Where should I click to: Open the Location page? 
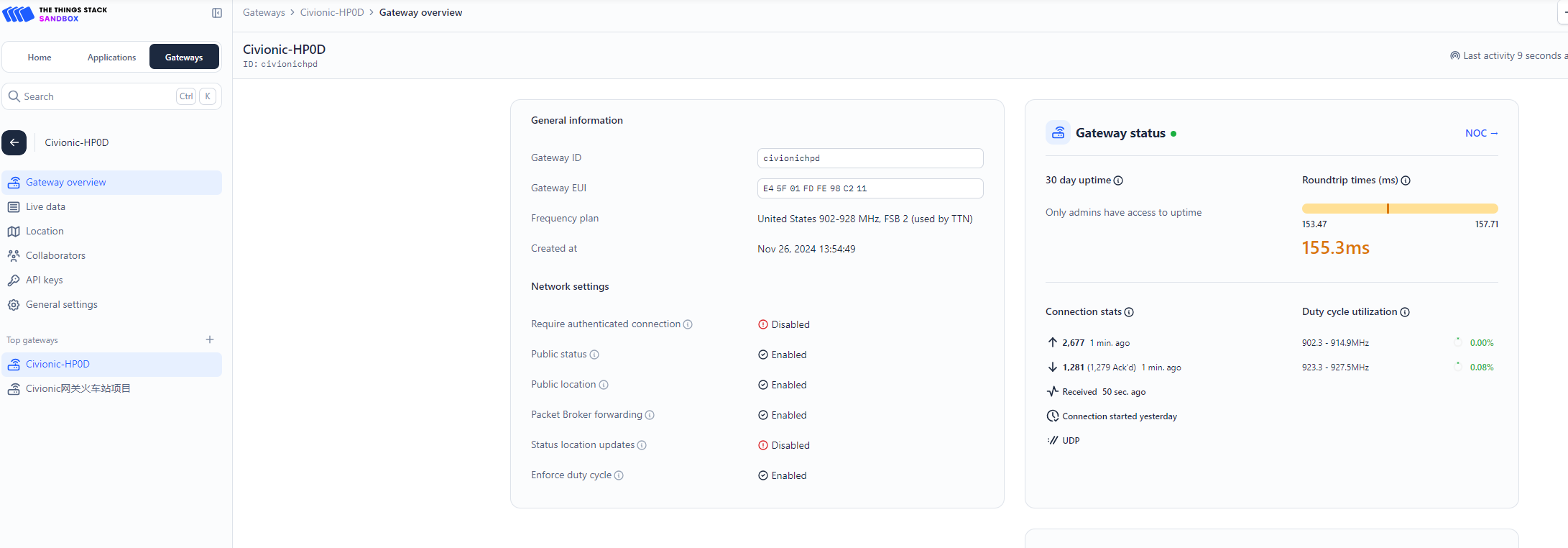coord(112,232)
